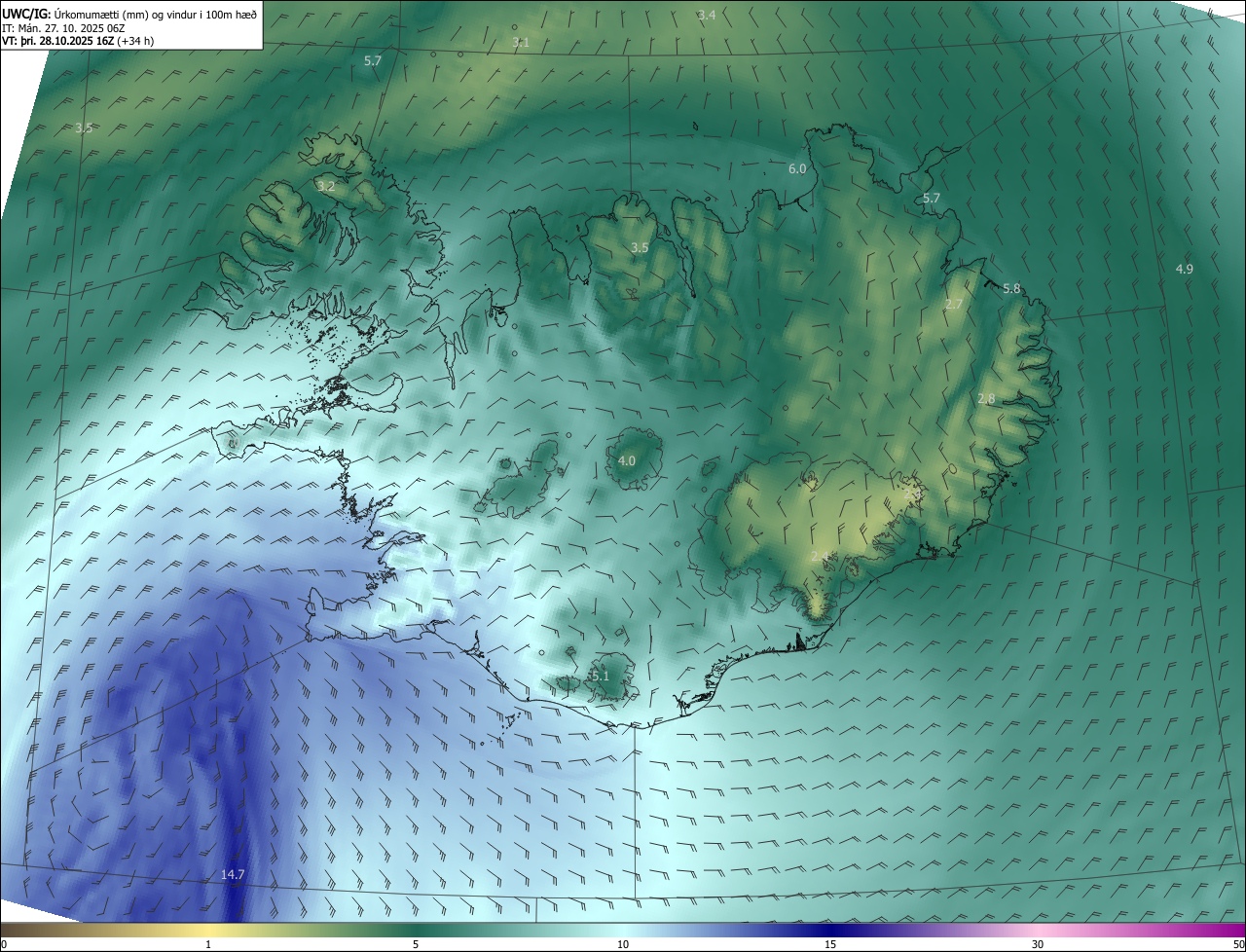Screen dimensions: 1246x952
Task: Click the 2.7 value label on the map
Action: pyautogui.click(x=954, y=305)
